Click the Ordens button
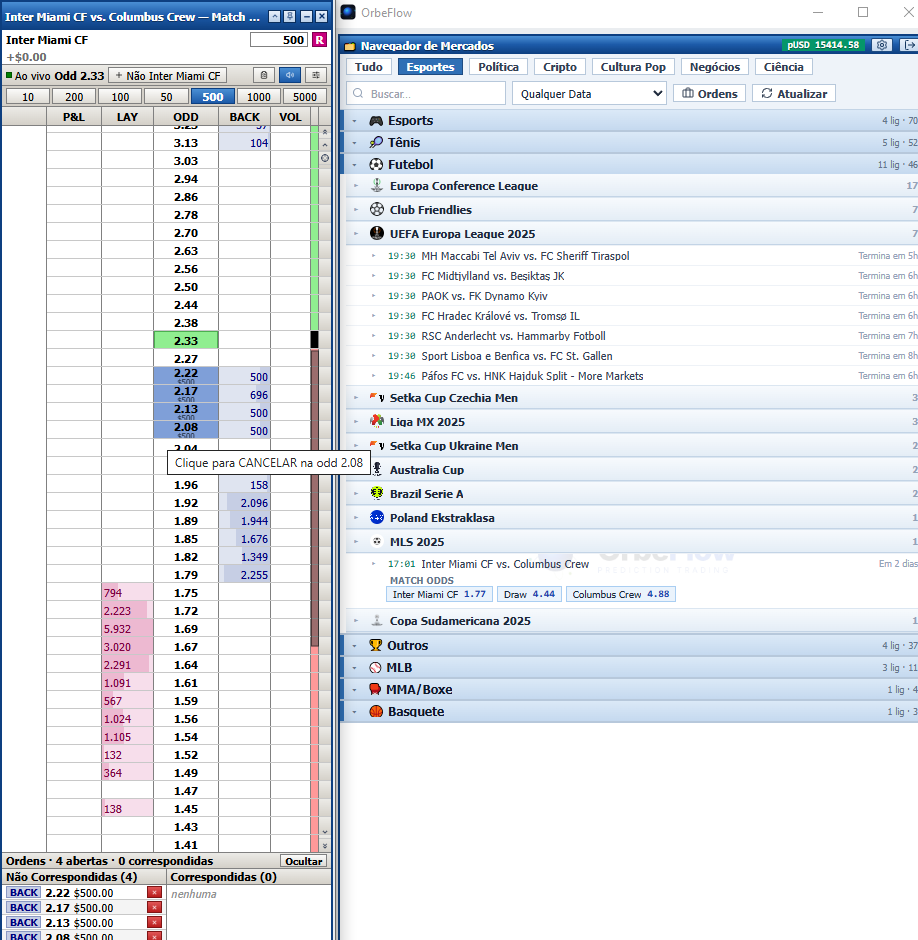This screenshot has width=918, height=940. [x=709, y=94]
